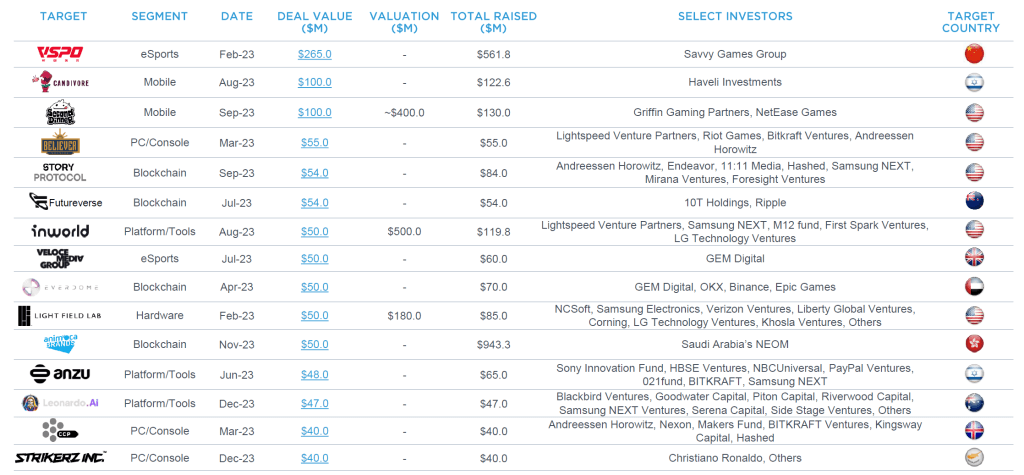Open the $48.0 deal value link

coord(315,375)
